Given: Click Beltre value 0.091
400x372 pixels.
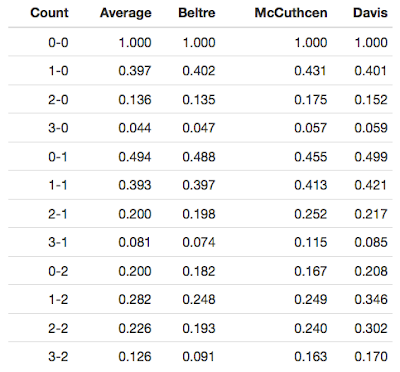Looking at the screenshot, I should [199, 357].
